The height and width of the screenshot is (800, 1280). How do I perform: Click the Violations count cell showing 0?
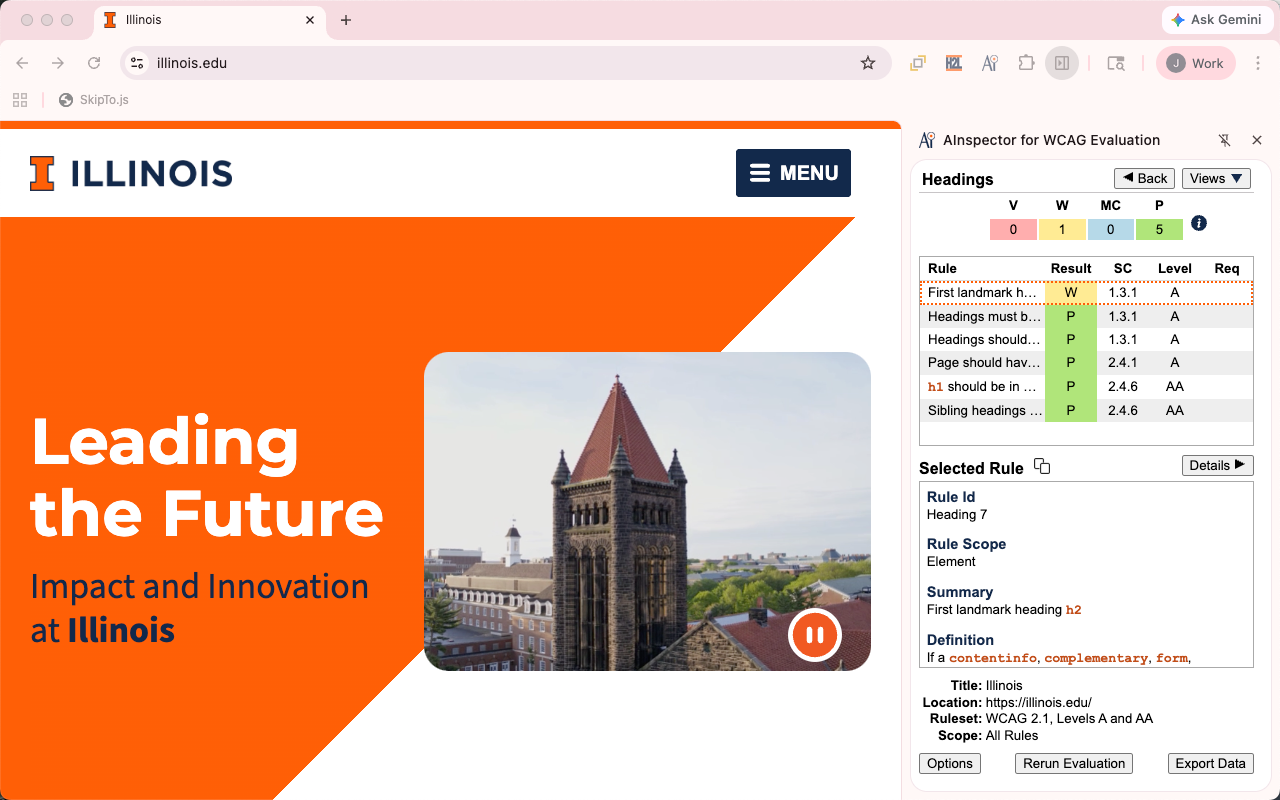(1013, 229)
